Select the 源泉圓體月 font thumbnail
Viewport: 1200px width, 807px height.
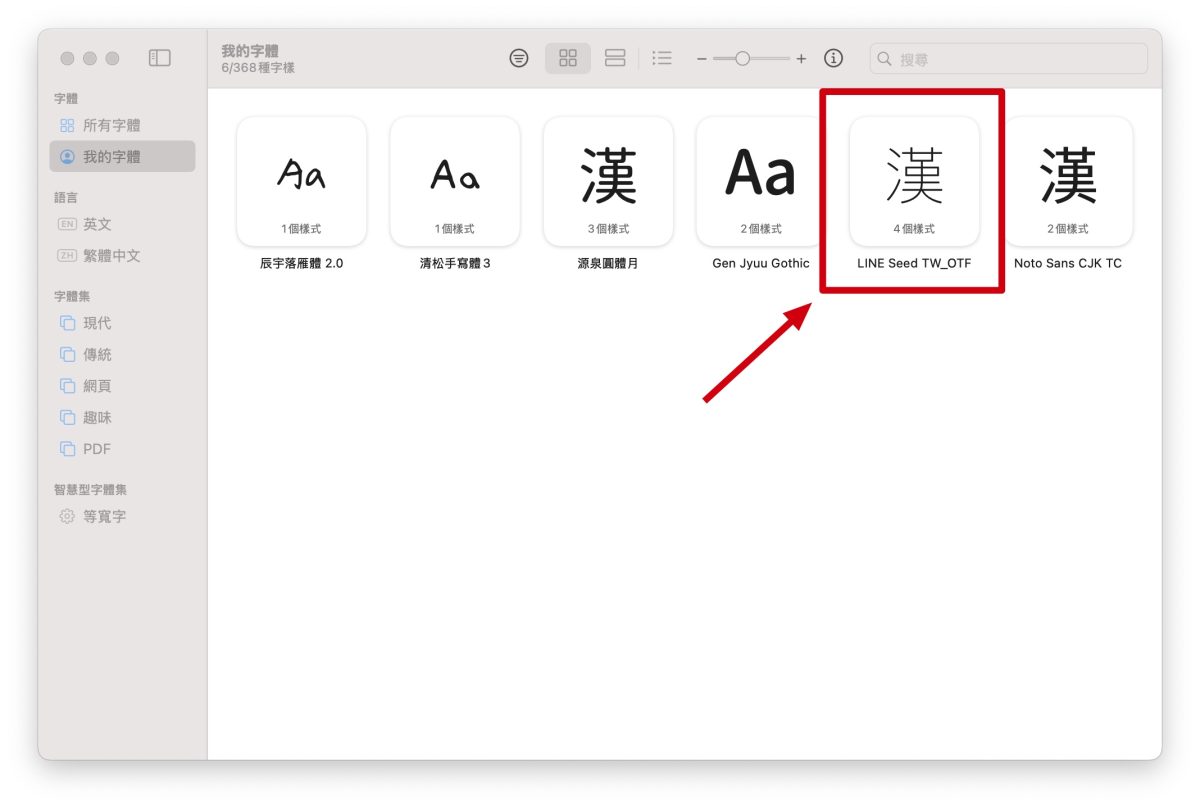[608, 181]
